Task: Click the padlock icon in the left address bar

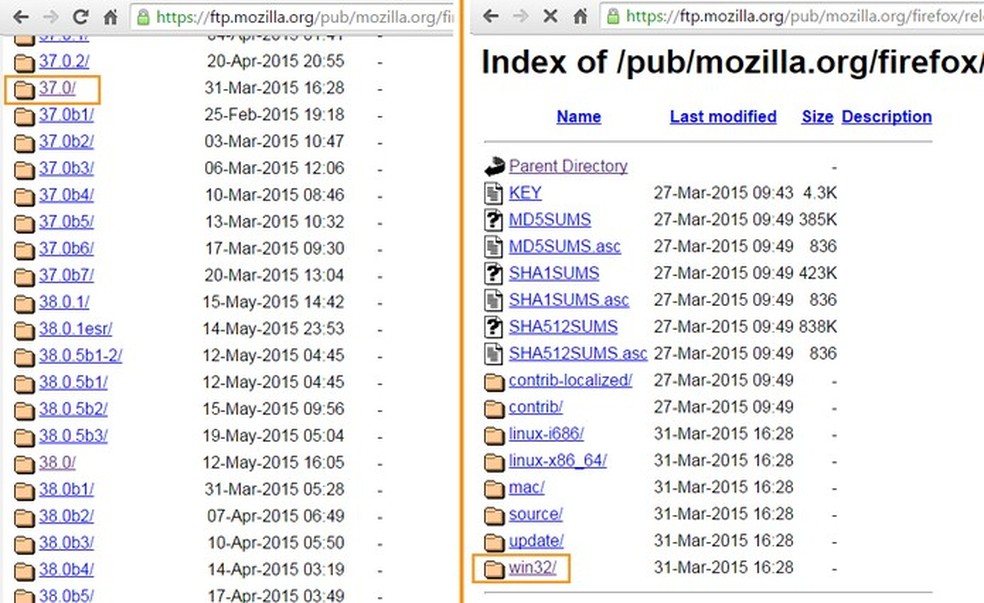Action: pos(142,15)
